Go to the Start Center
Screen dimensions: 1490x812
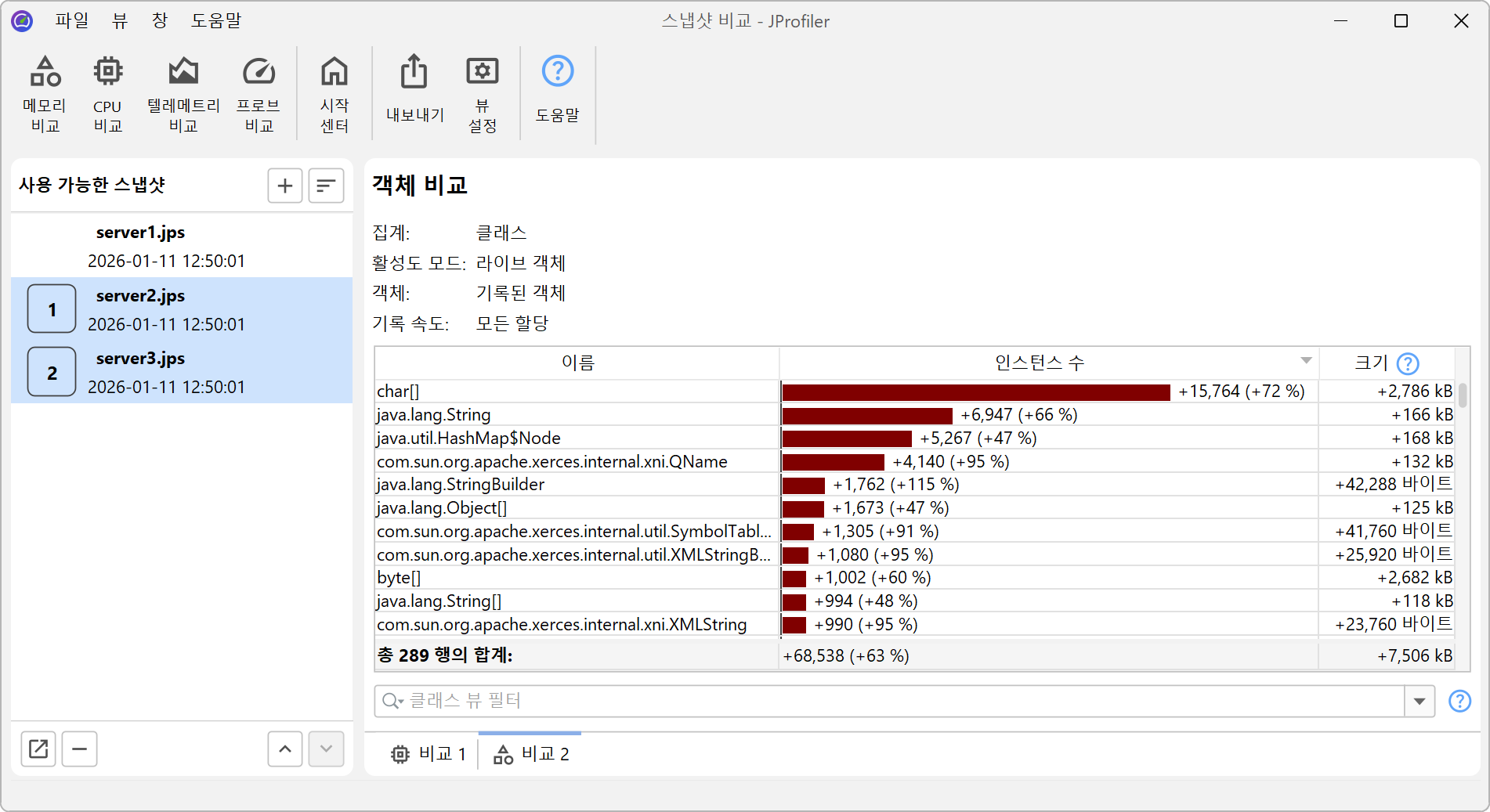[x=335, y=93]
